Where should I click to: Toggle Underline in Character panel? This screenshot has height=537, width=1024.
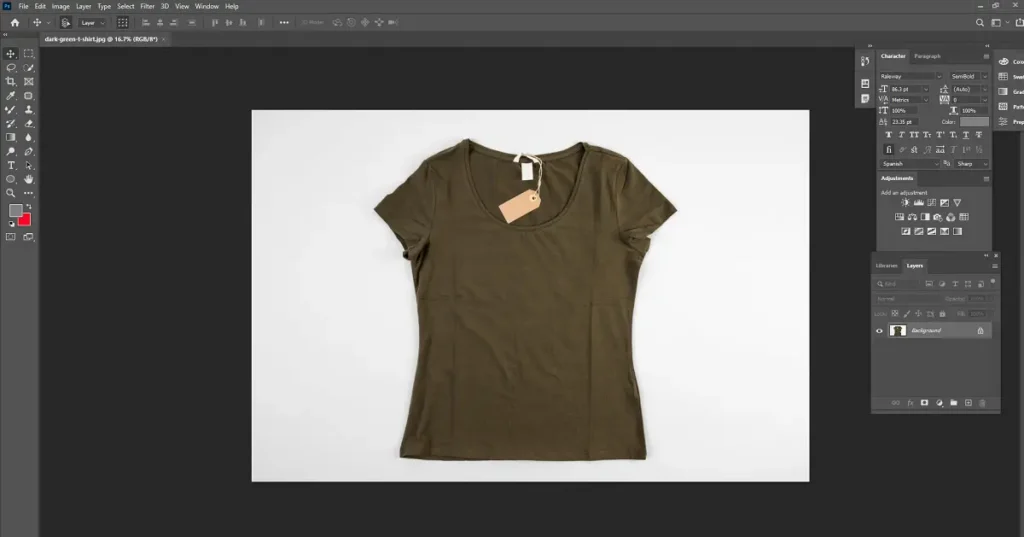coord(966,135)
